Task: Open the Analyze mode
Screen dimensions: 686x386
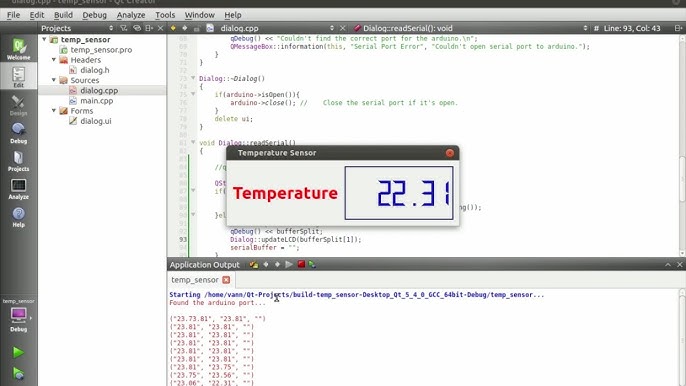Action: coord(18,189)
